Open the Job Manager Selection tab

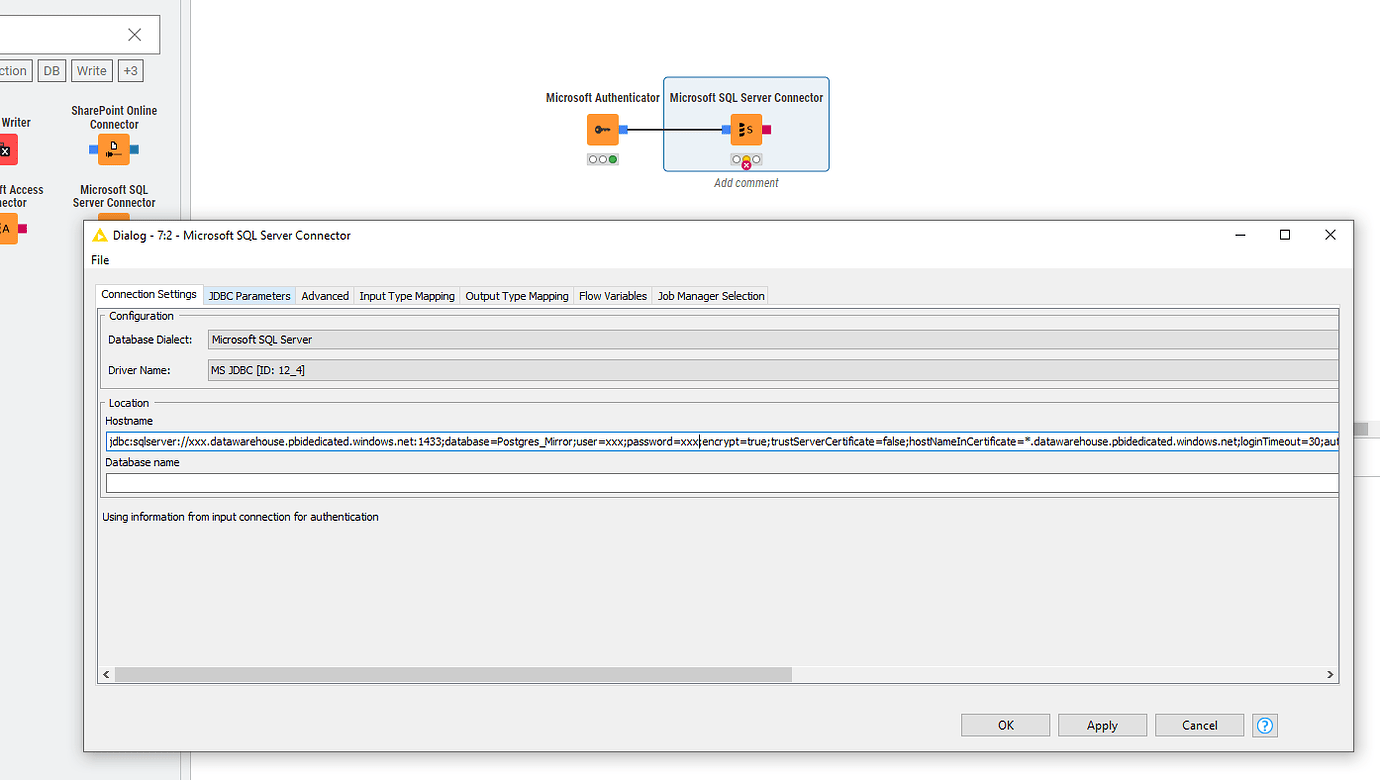point(710,295)
